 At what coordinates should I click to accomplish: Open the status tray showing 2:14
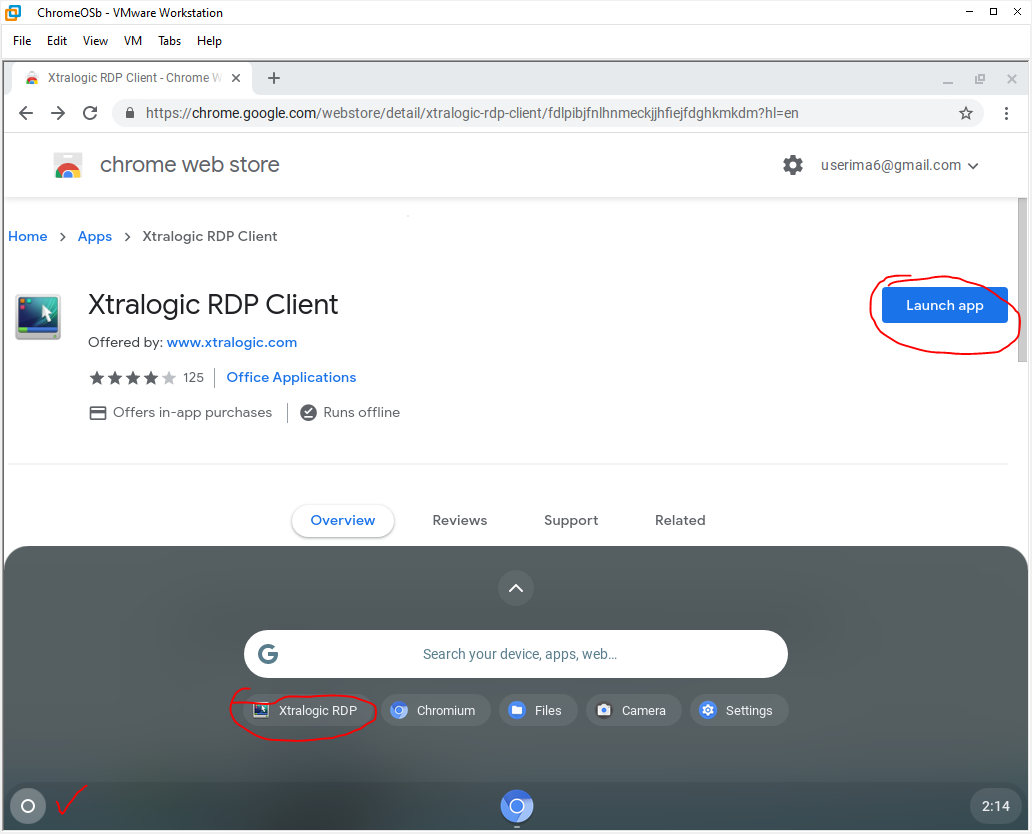tap(995, 806)
